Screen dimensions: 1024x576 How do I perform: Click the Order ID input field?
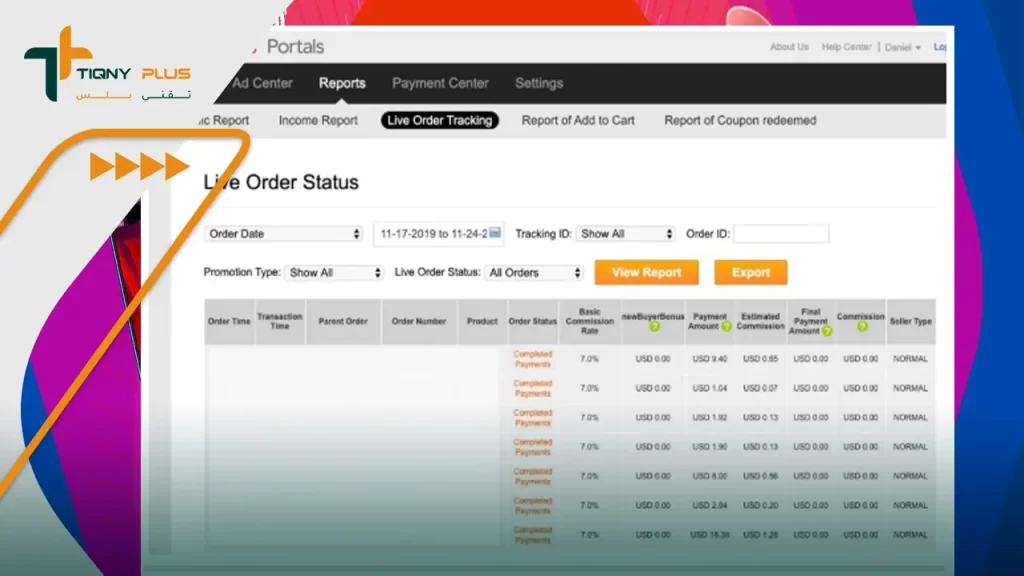[x=781, y=234]
